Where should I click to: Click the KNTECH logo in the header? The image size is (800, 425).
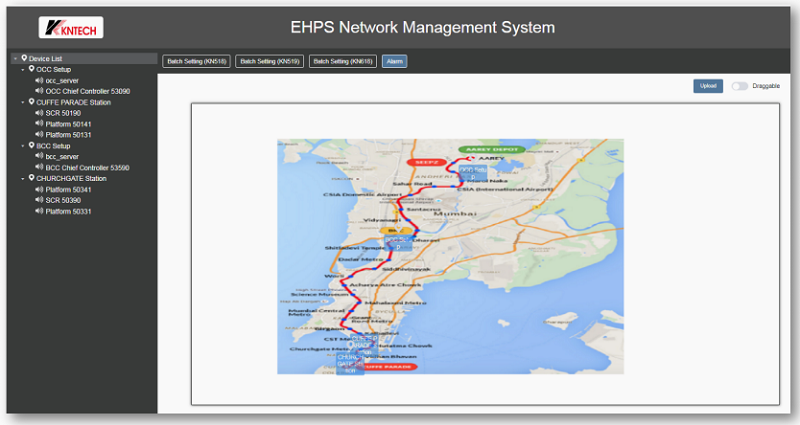pos(71,27)
